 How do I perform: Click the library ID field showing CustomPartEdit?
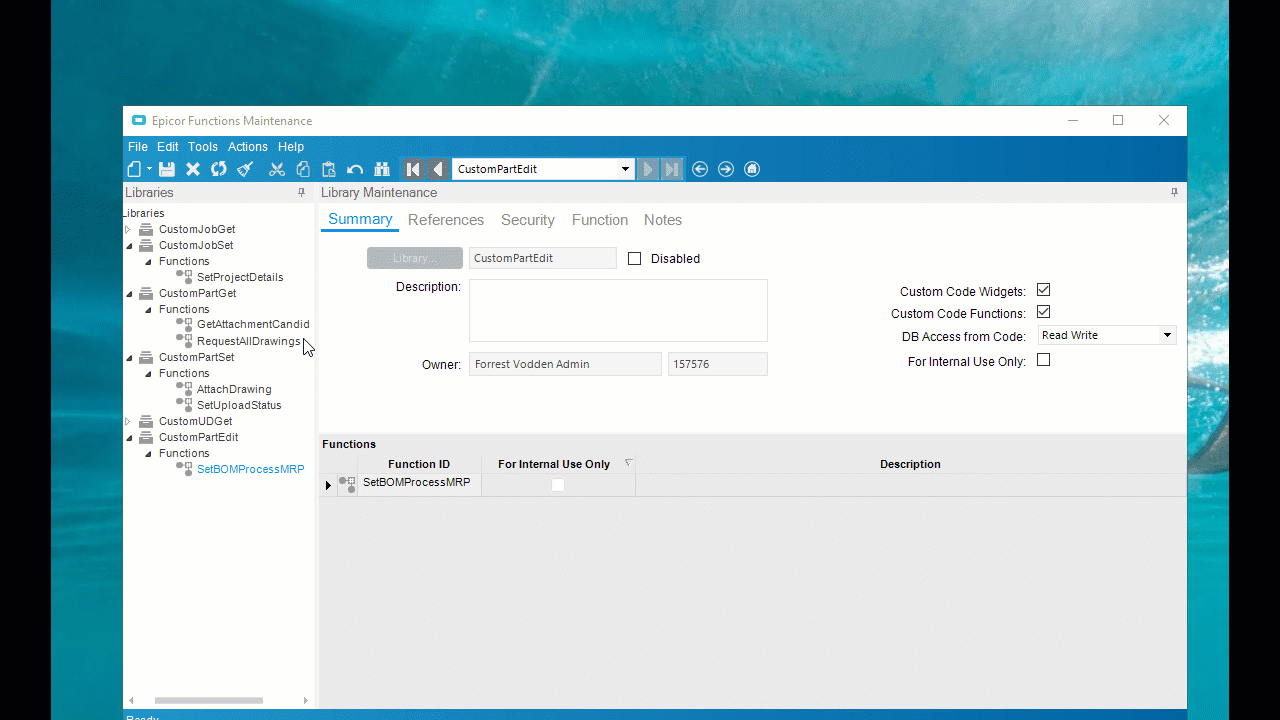[543, 258]
